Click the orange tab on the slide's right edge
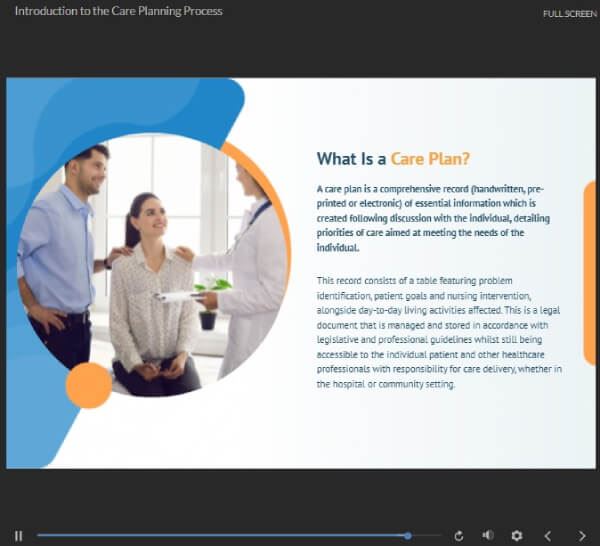This screenshot has height=546, width=600. 590,272
